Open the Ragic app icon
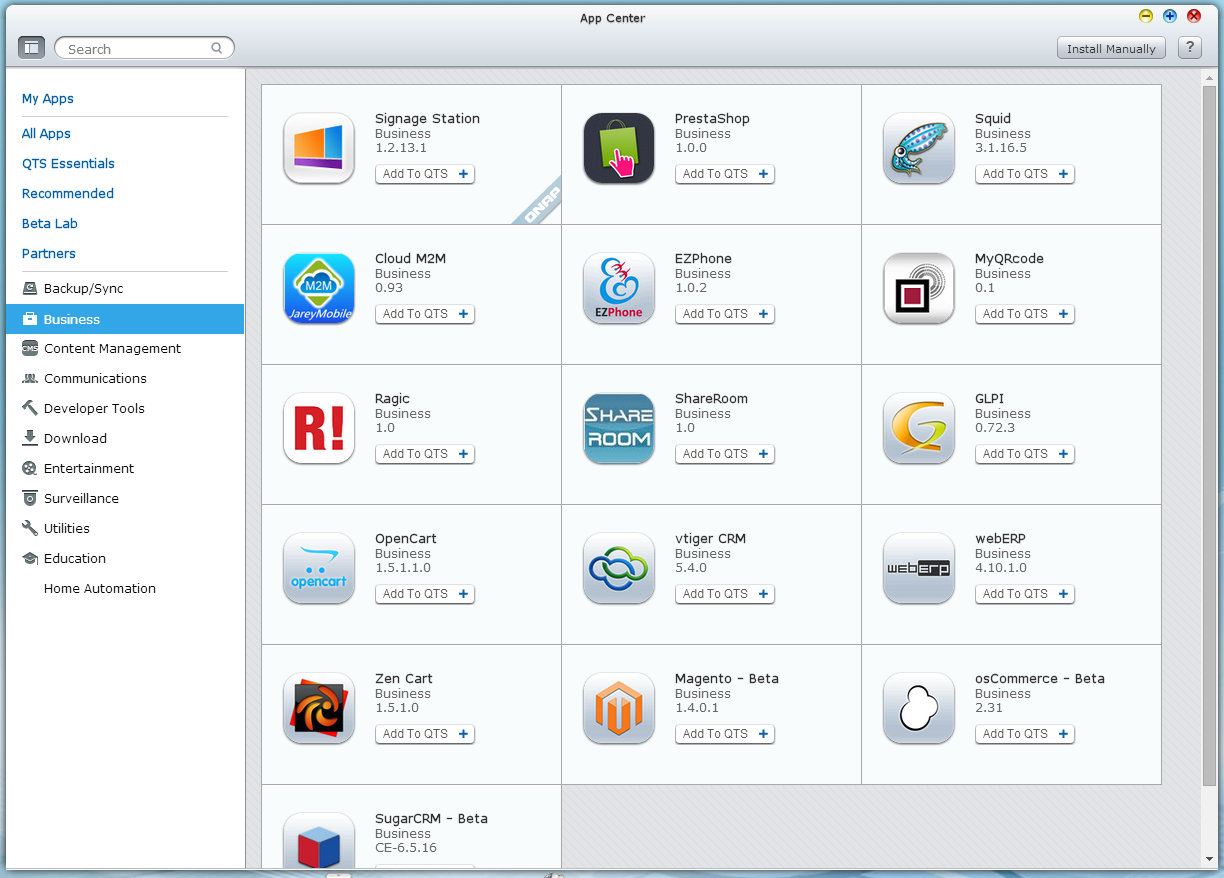1224x878 pixels. click(x=319, y=428)
